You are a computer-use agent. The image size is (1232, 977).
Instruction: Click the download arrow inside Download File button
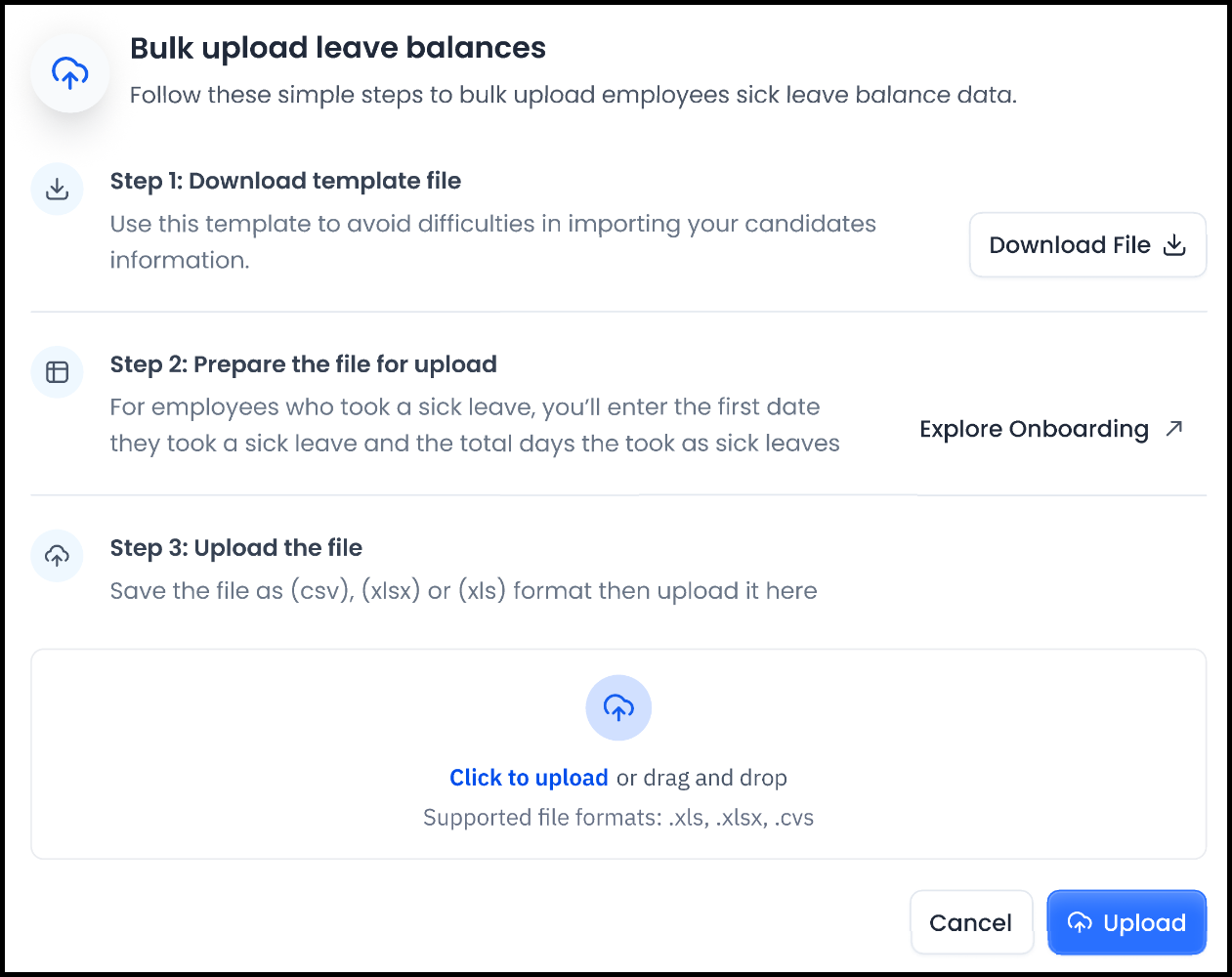(1174, 245)
